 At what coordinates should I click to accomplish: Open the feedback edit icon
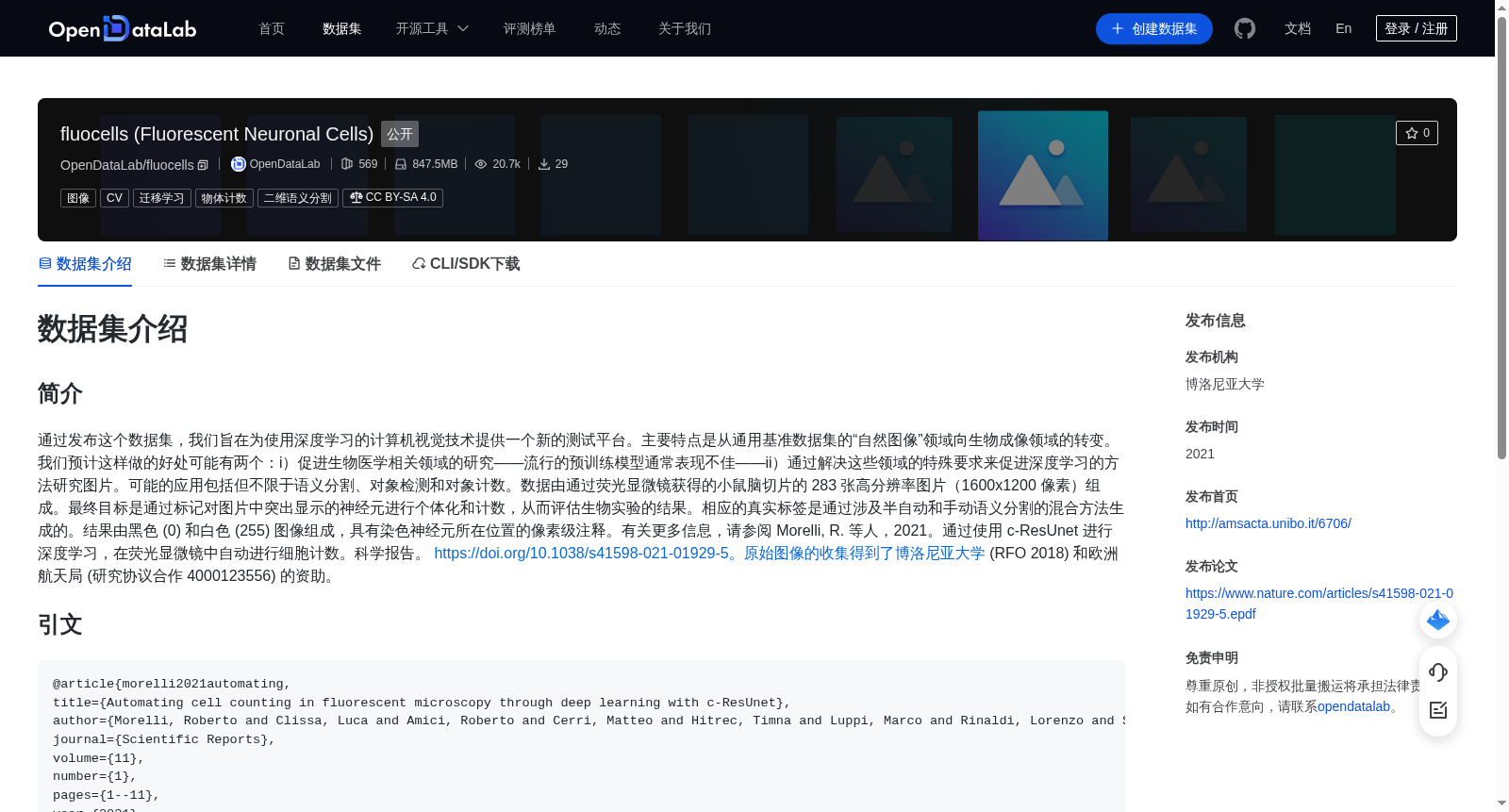tap(1438, 710)
